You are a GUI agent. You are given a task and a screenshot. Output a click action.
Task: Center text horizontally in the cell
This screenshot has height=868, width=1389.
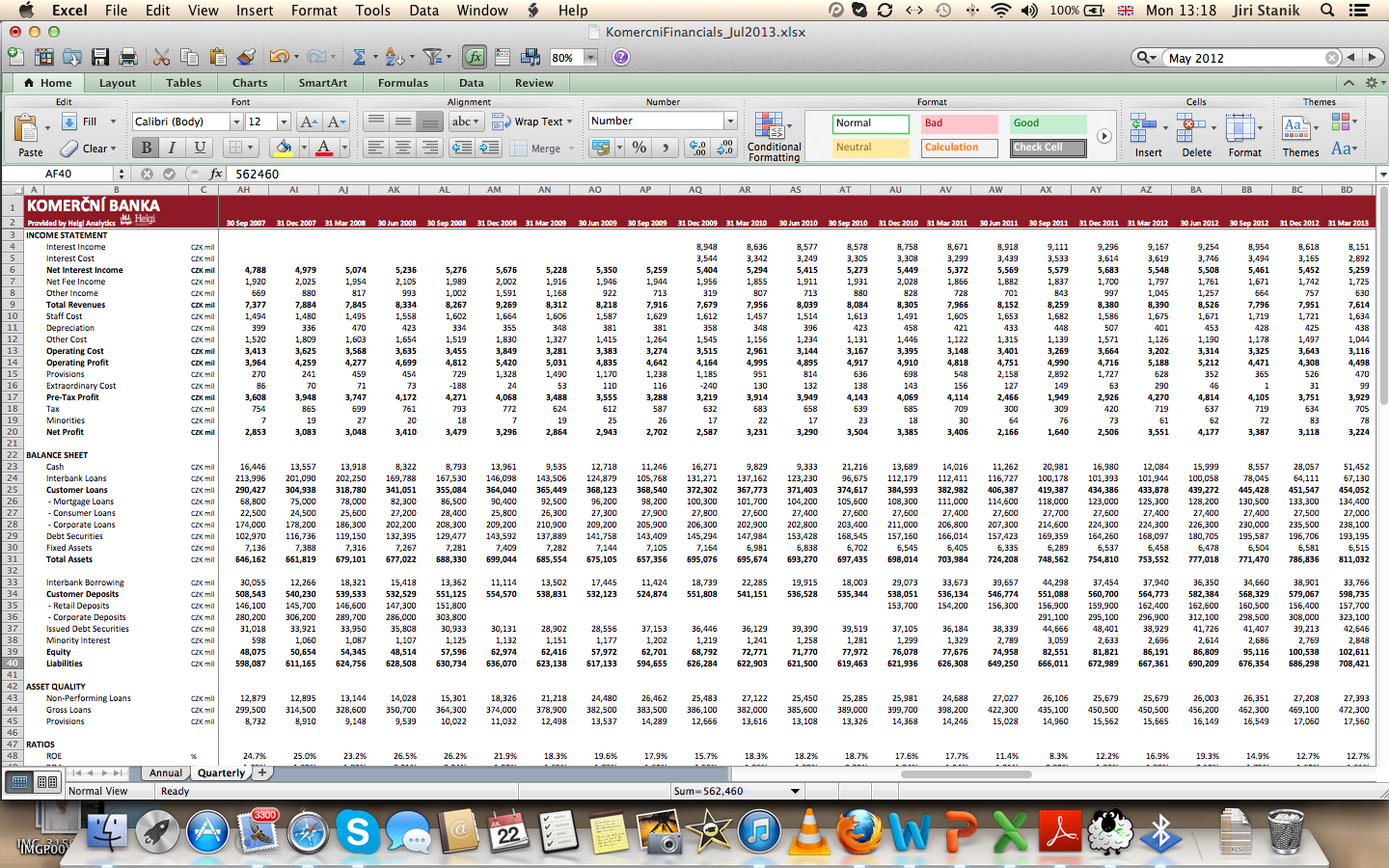(x=403, y=148)
